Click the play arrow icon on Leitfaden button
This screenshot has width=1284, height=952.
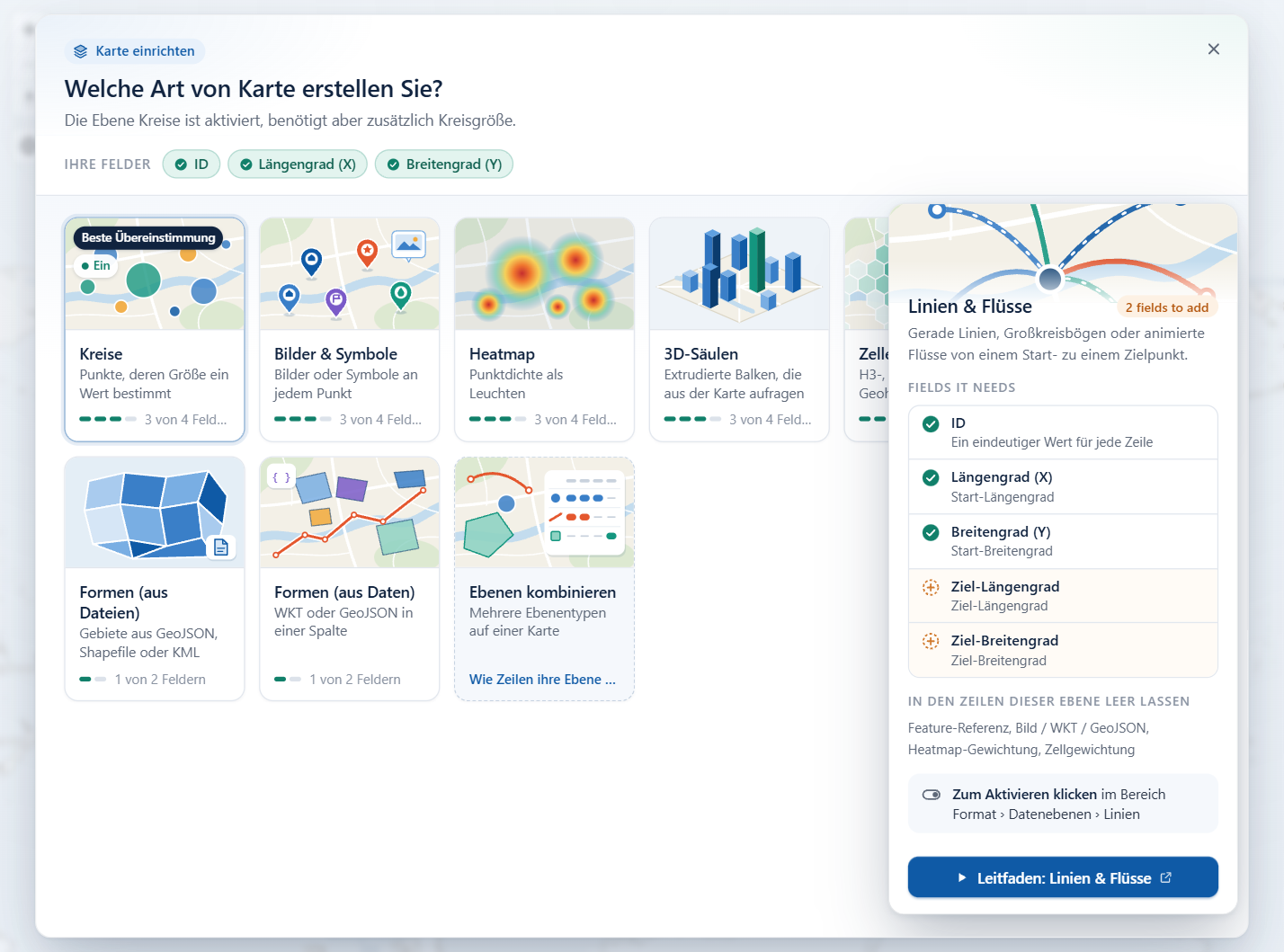[x=962, y=877]
